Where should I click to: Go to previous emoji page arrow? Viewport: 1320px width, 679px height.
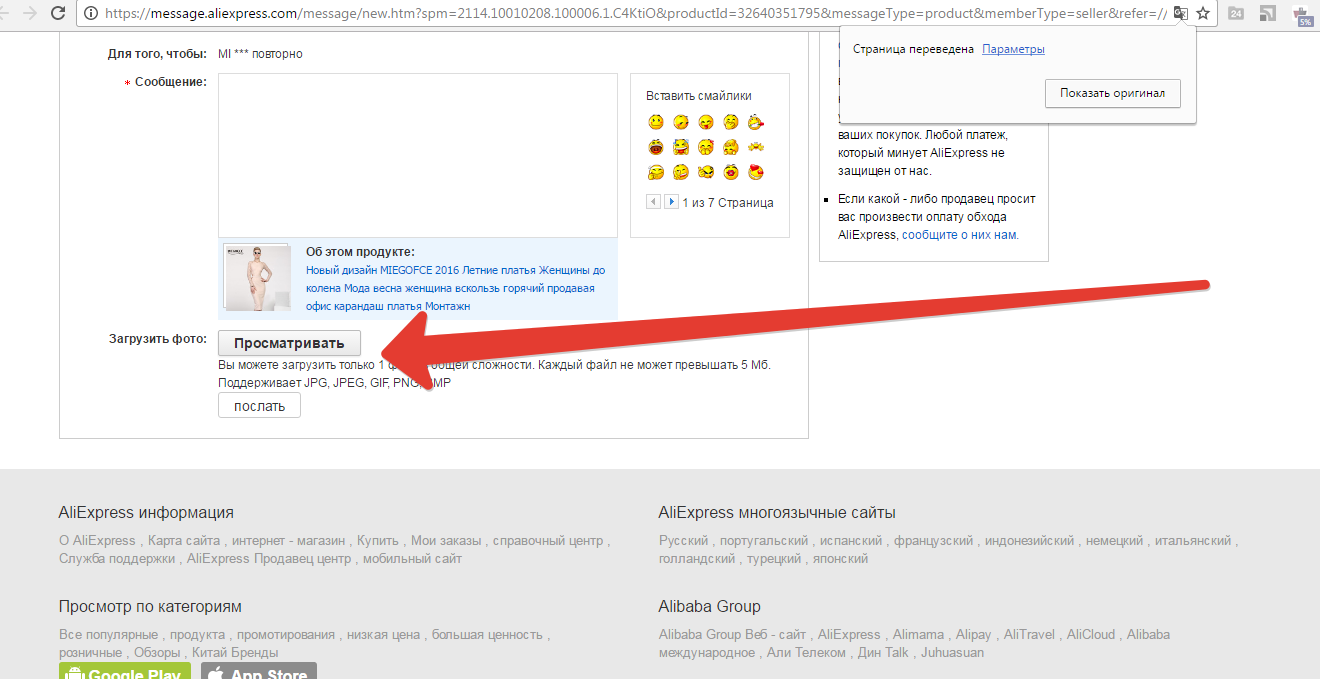(x=654, y=202)
